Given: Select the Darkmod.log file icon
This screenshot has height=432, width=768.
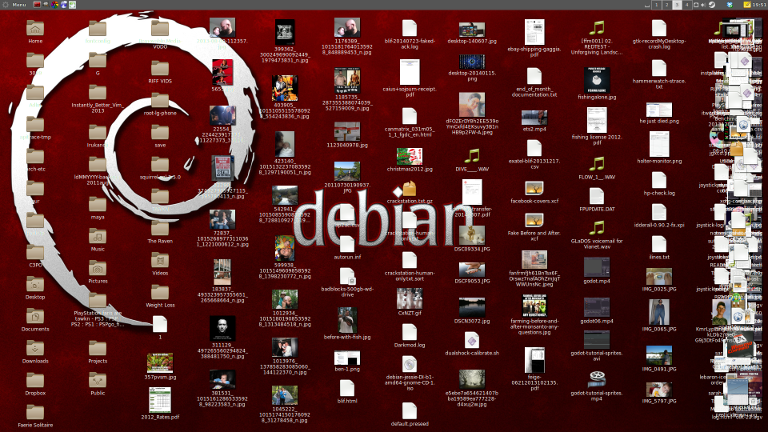Looking at the screenshot, I should 409,332.
